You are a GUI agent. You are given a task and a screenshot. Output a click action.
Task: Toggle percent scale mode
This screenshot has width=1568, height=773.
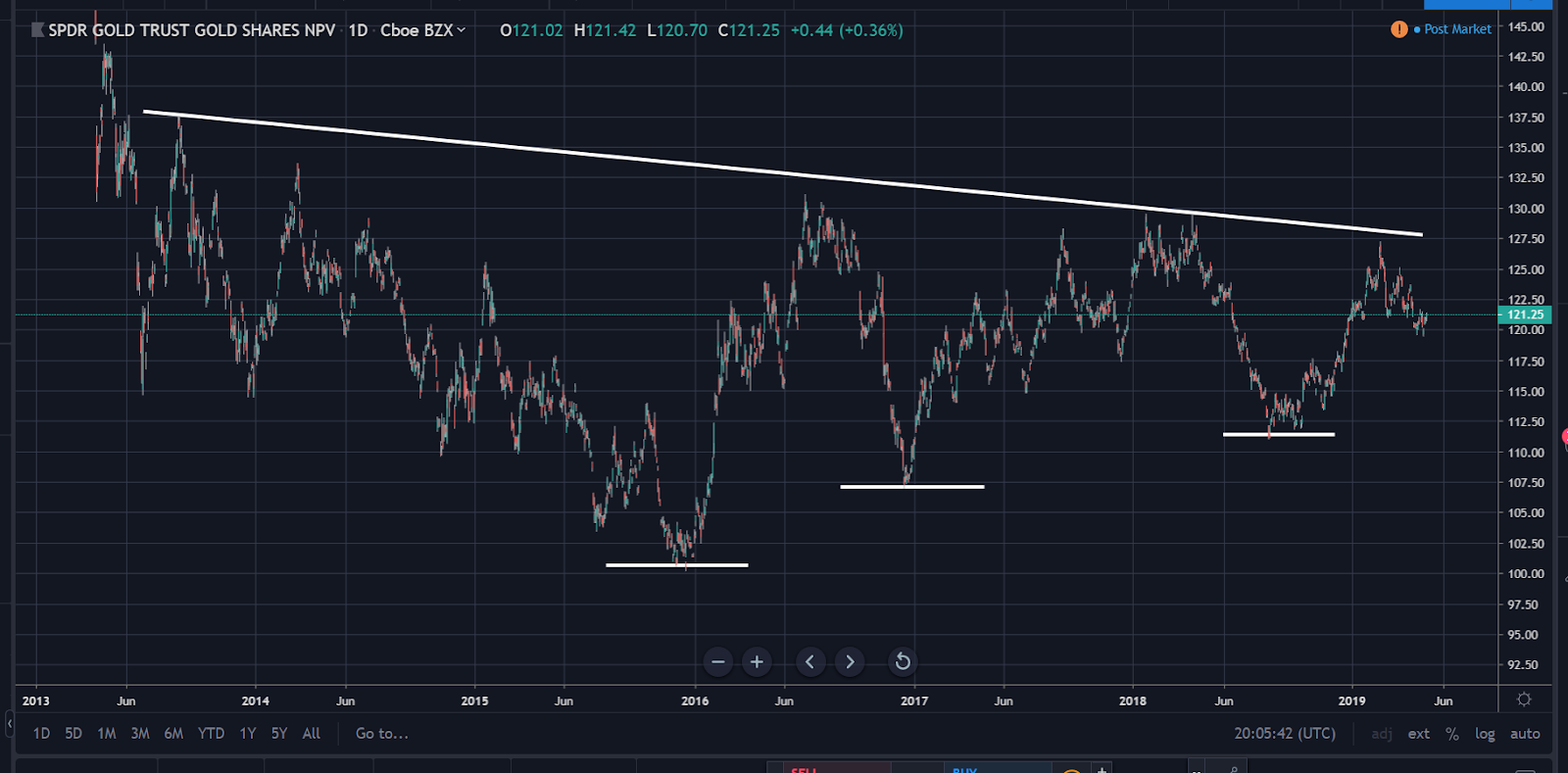tap(1452, 734)
